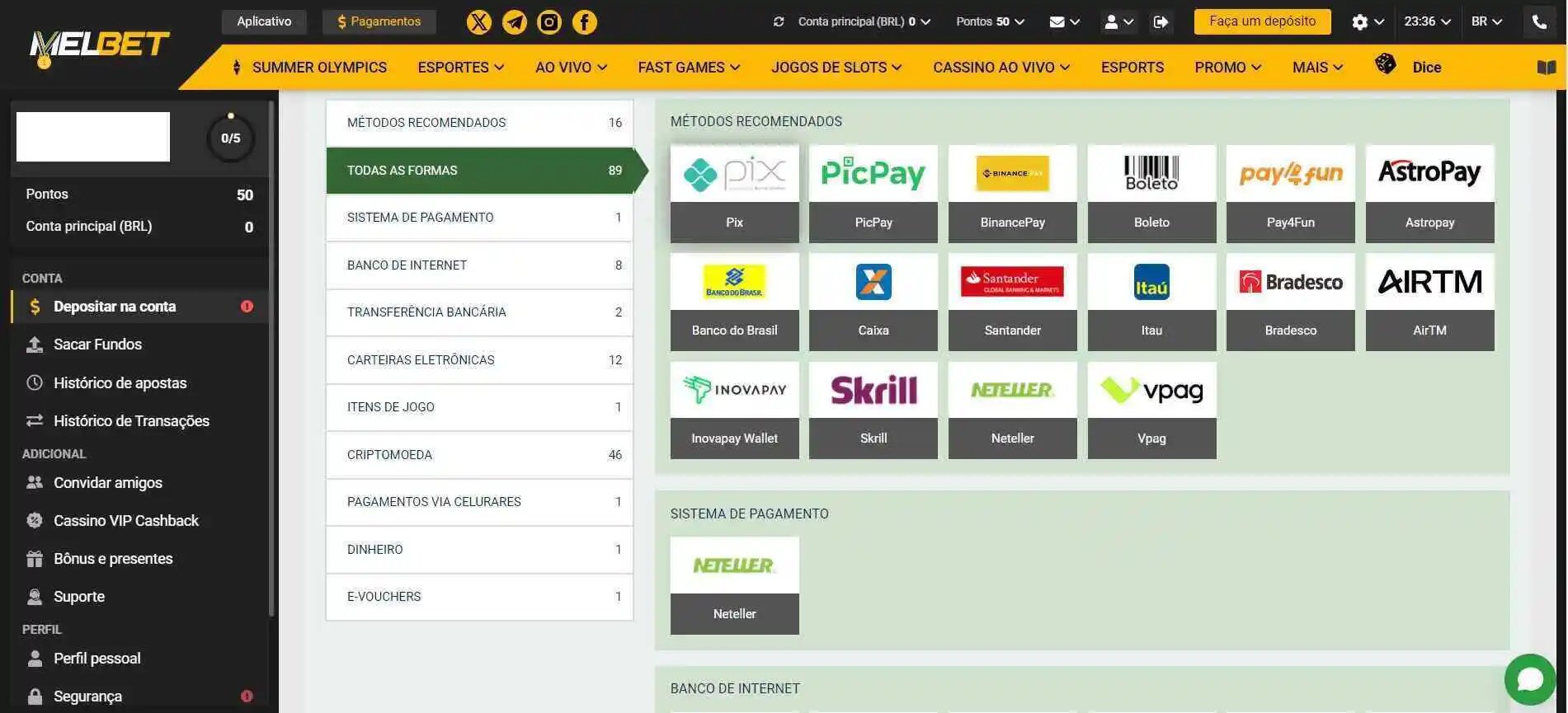Click the Aplicativo button
1568x713 pixels.
[264, 21]
